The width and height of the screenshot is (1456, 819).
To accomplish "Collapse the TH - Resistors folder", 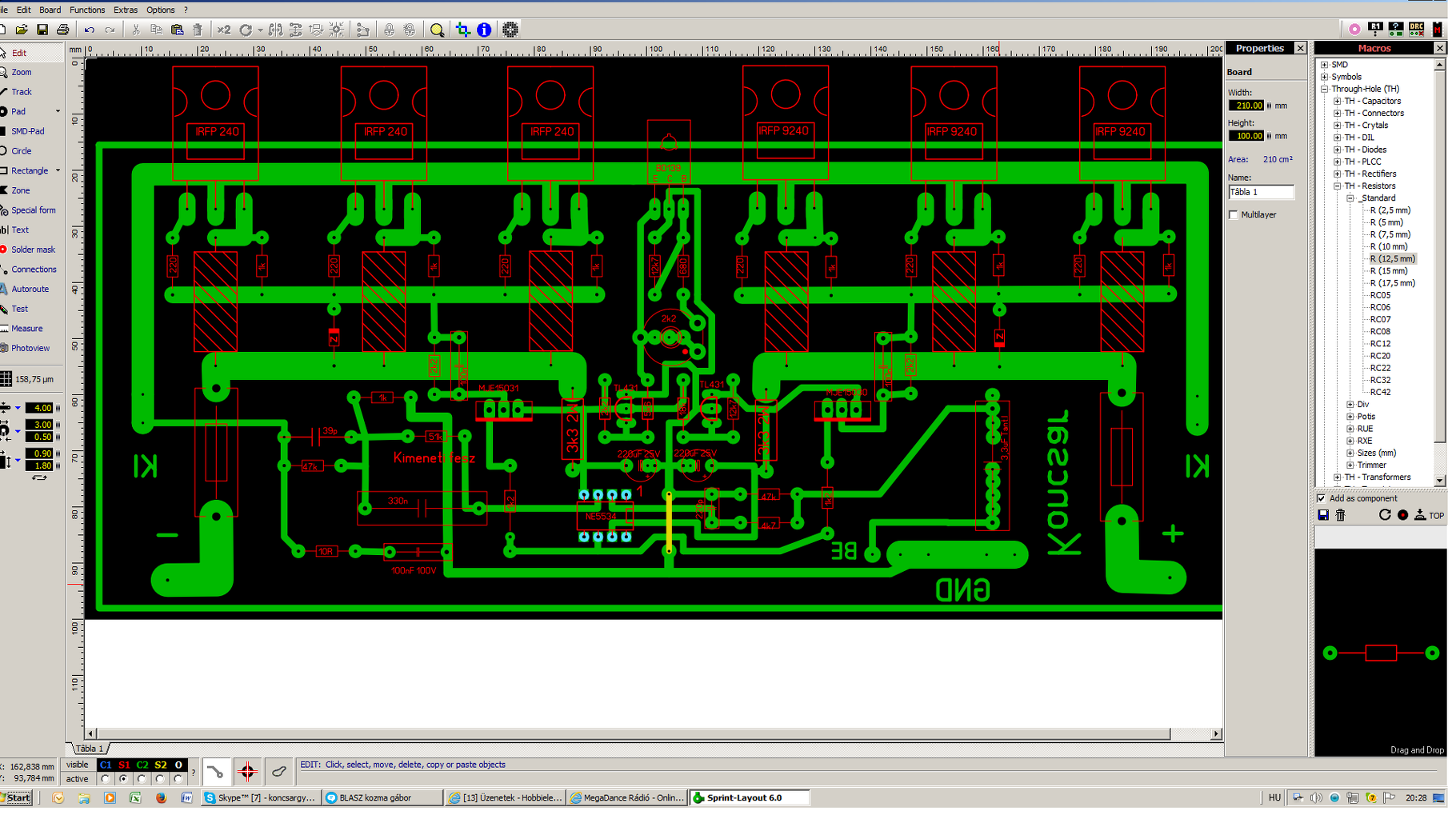I will (x=1338, y=186).
